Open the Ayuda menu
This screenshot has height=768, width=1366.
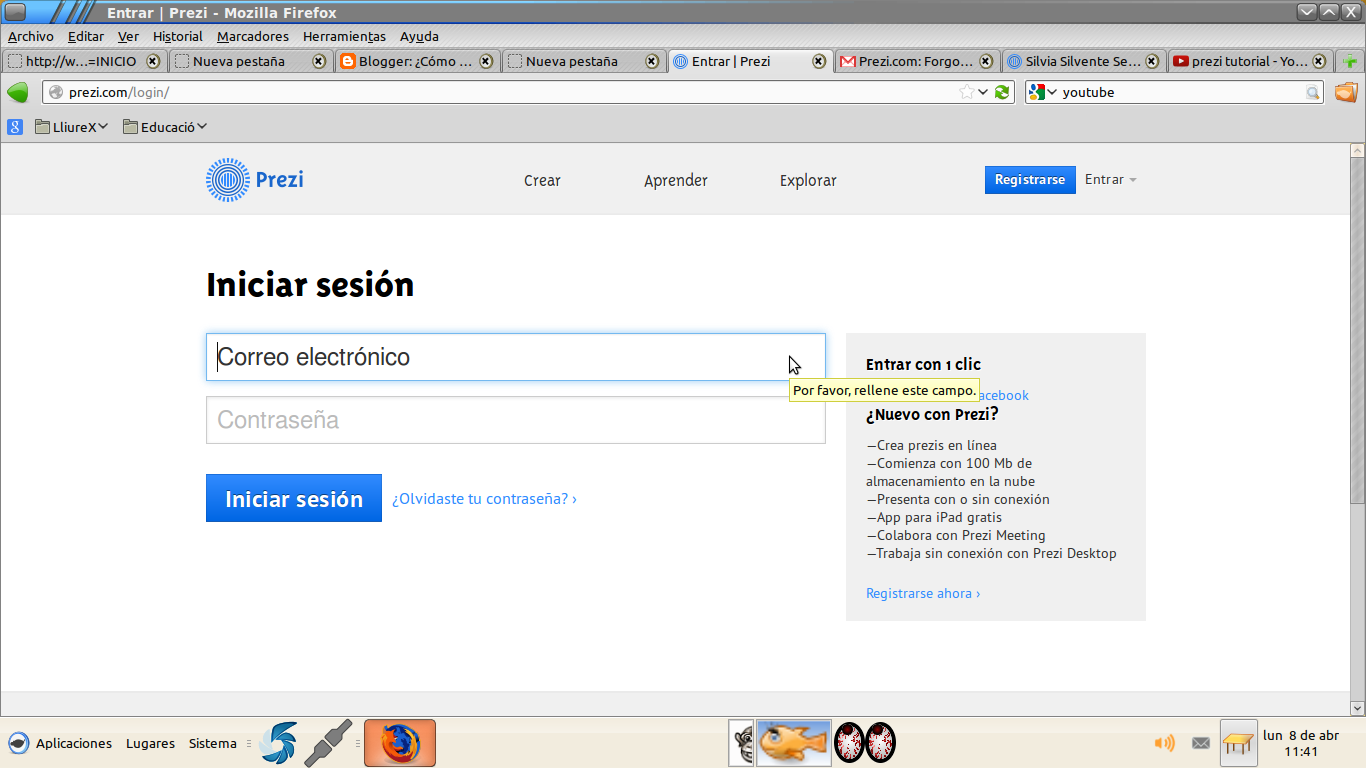tap(419, 36)
